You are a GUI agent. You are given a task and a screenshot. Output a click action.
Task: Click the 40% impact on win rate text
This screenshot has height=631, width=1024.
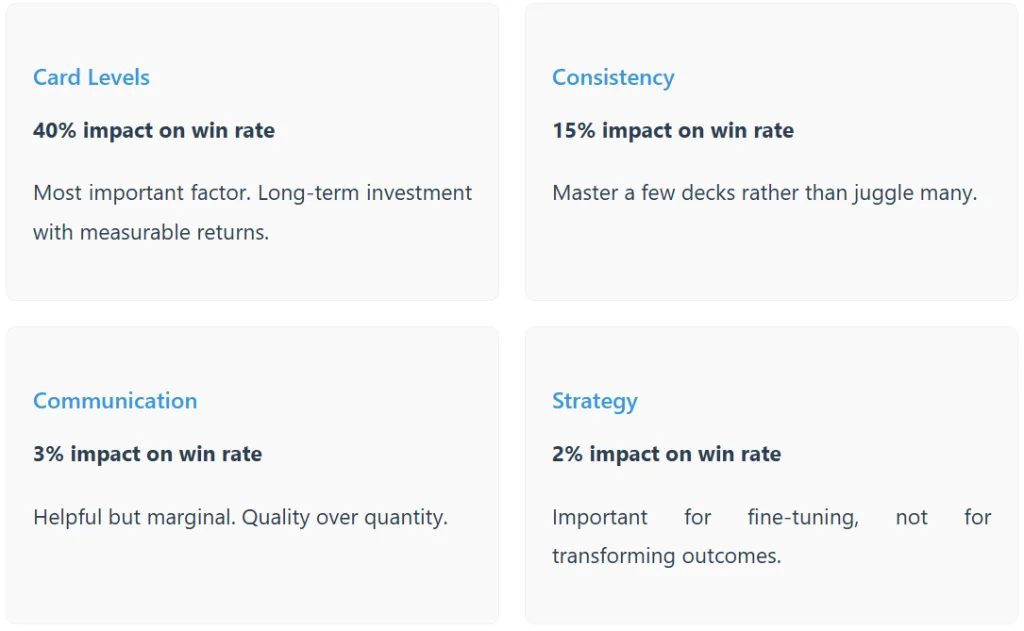(x=154, y=131)
